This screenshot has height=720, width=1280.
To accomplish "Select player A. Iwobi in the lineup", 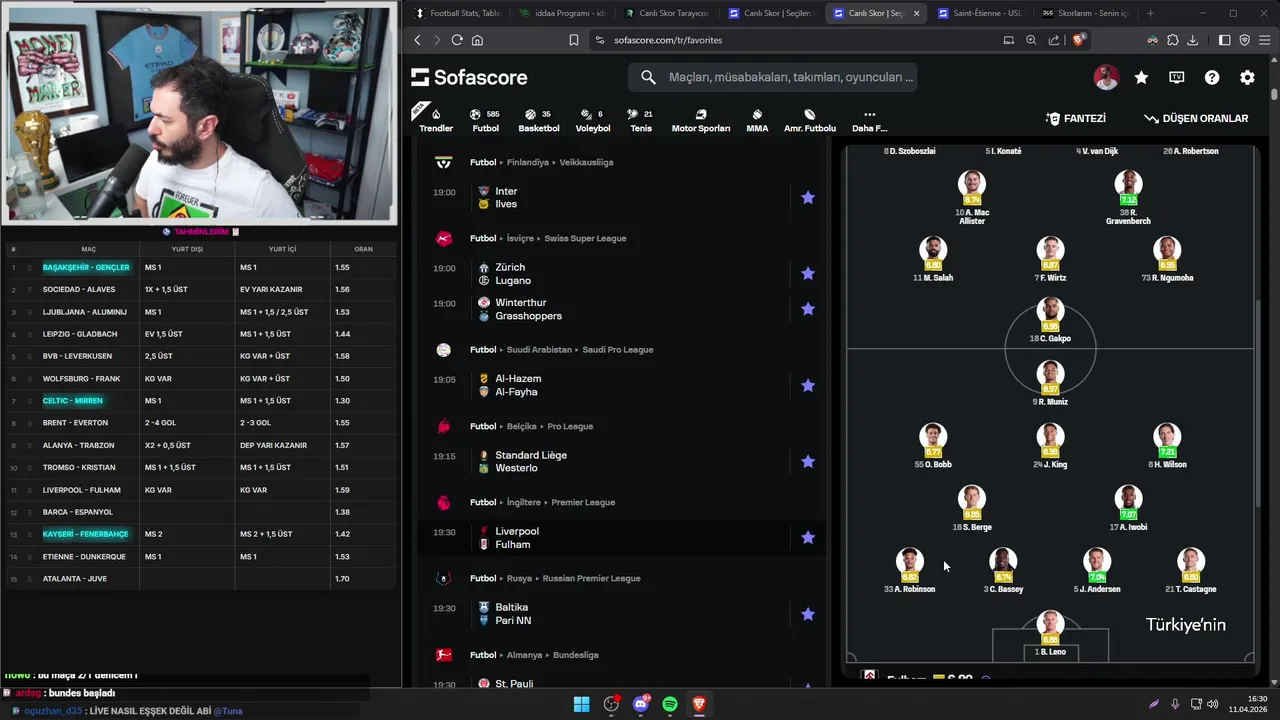I will (1128, 508).
